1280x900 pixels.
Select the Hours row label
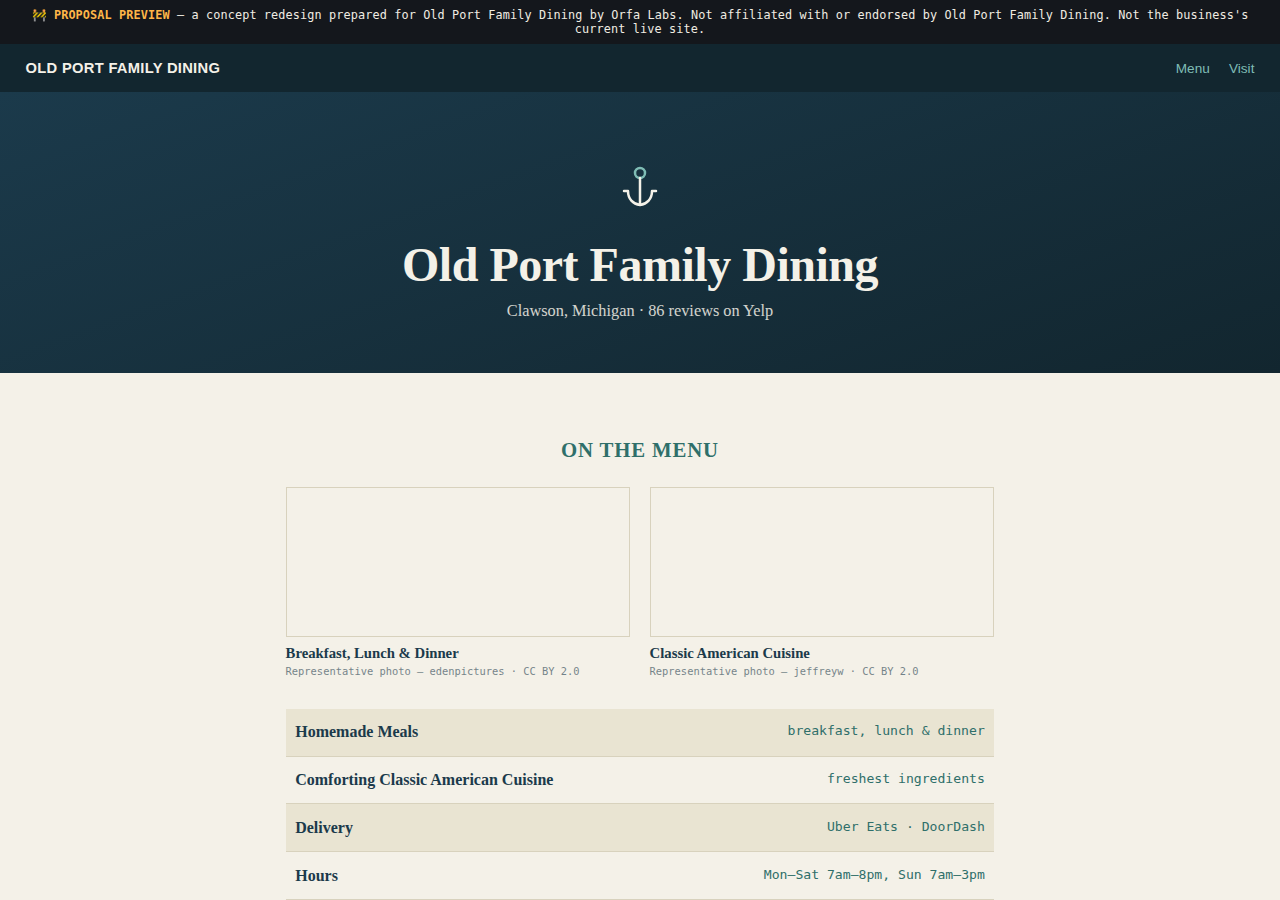pos(317,876)
